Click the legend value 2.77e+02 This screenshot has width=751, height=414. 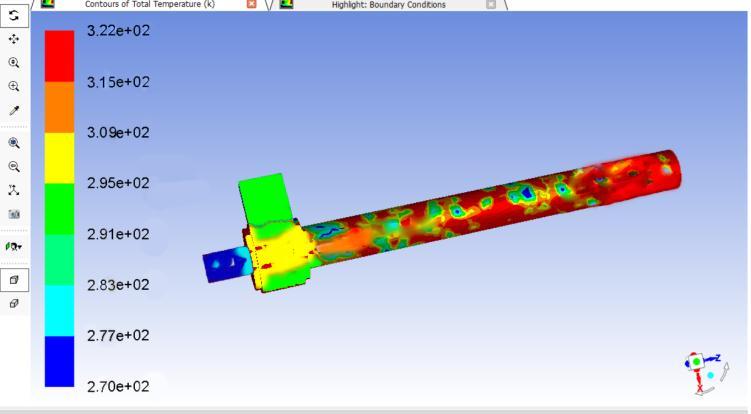pyautogui.click(x=118, y=335)
